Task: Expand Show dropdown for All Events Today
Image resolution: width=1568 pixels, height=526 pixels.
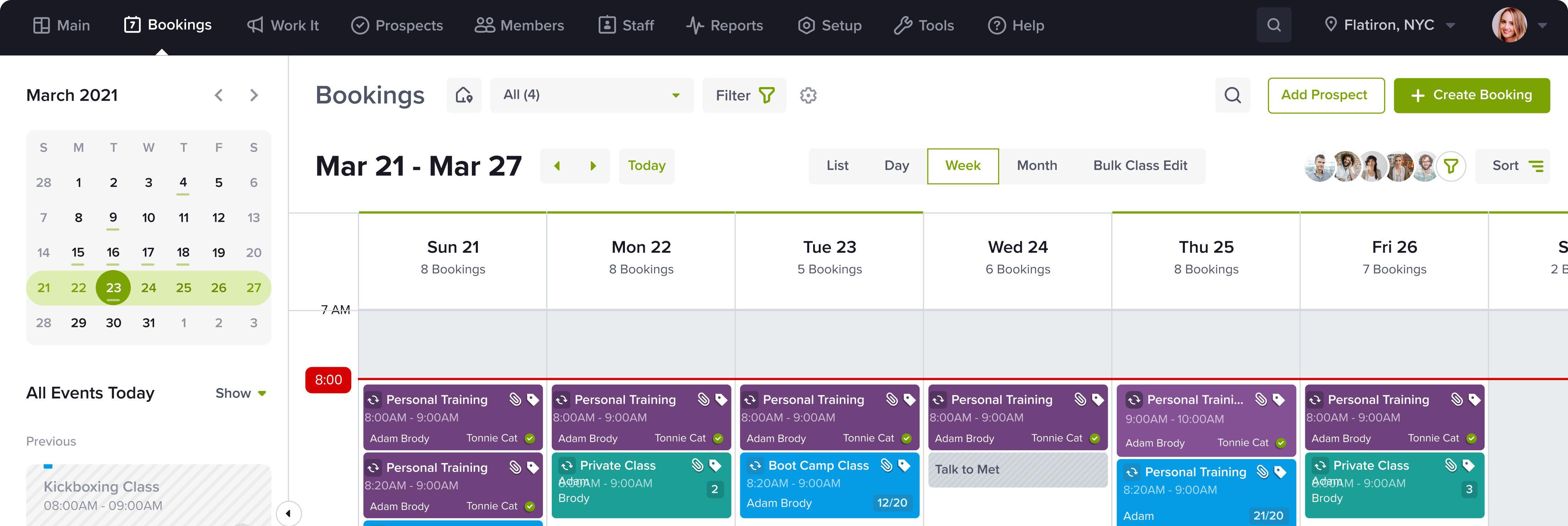Action: point(240,393)
